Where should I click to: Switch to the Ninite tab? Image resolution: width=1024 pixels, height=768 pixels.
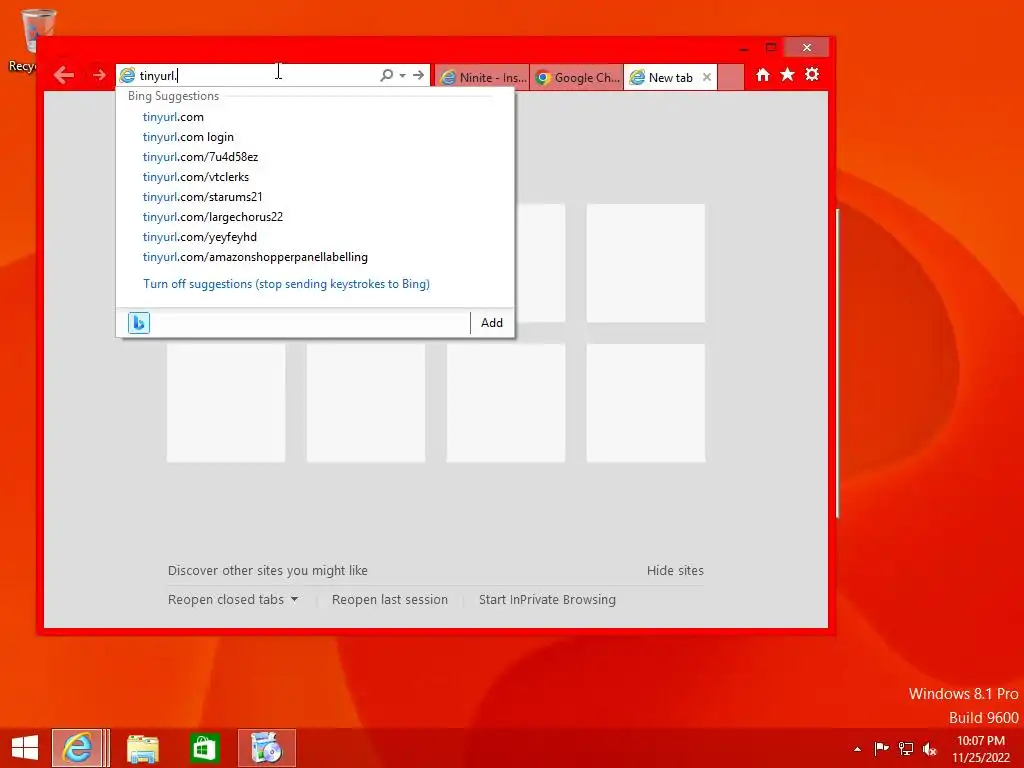point(483,77)
